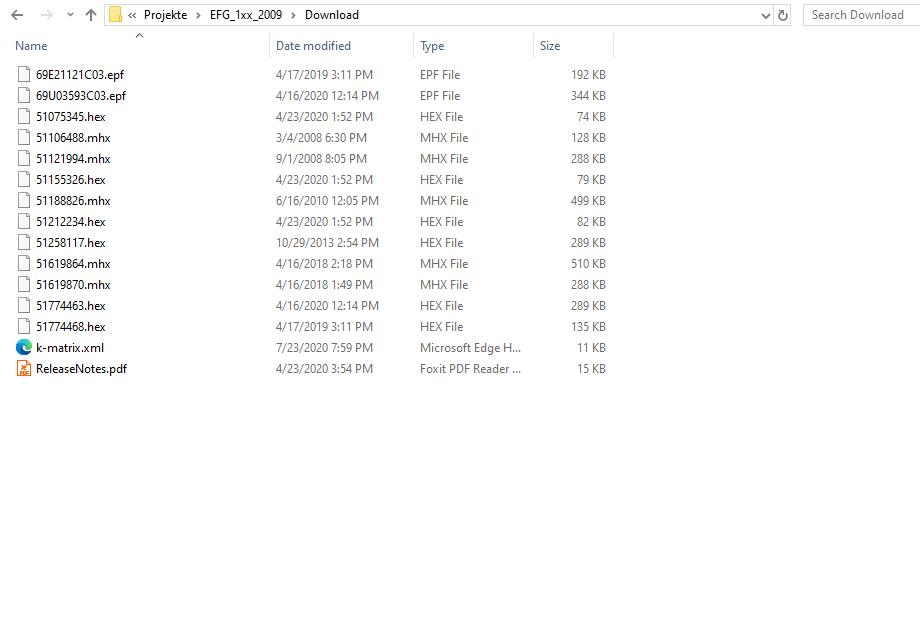920x642 pixels.
Task: Select file name k-matrix.xml
Action: 70,348
